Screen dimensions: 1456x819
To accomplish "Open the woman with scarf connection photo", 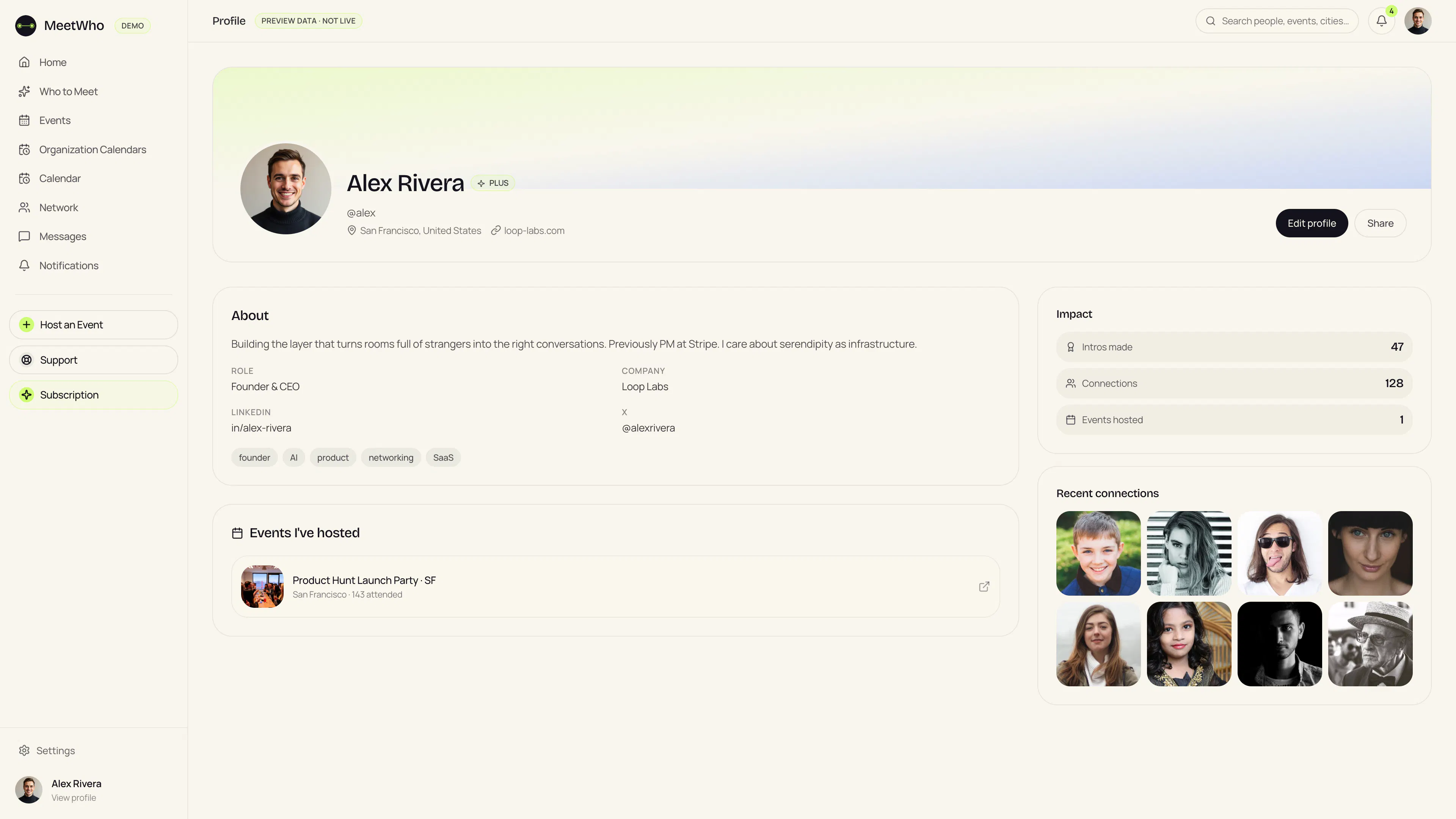I will [x=1098, y=644].
